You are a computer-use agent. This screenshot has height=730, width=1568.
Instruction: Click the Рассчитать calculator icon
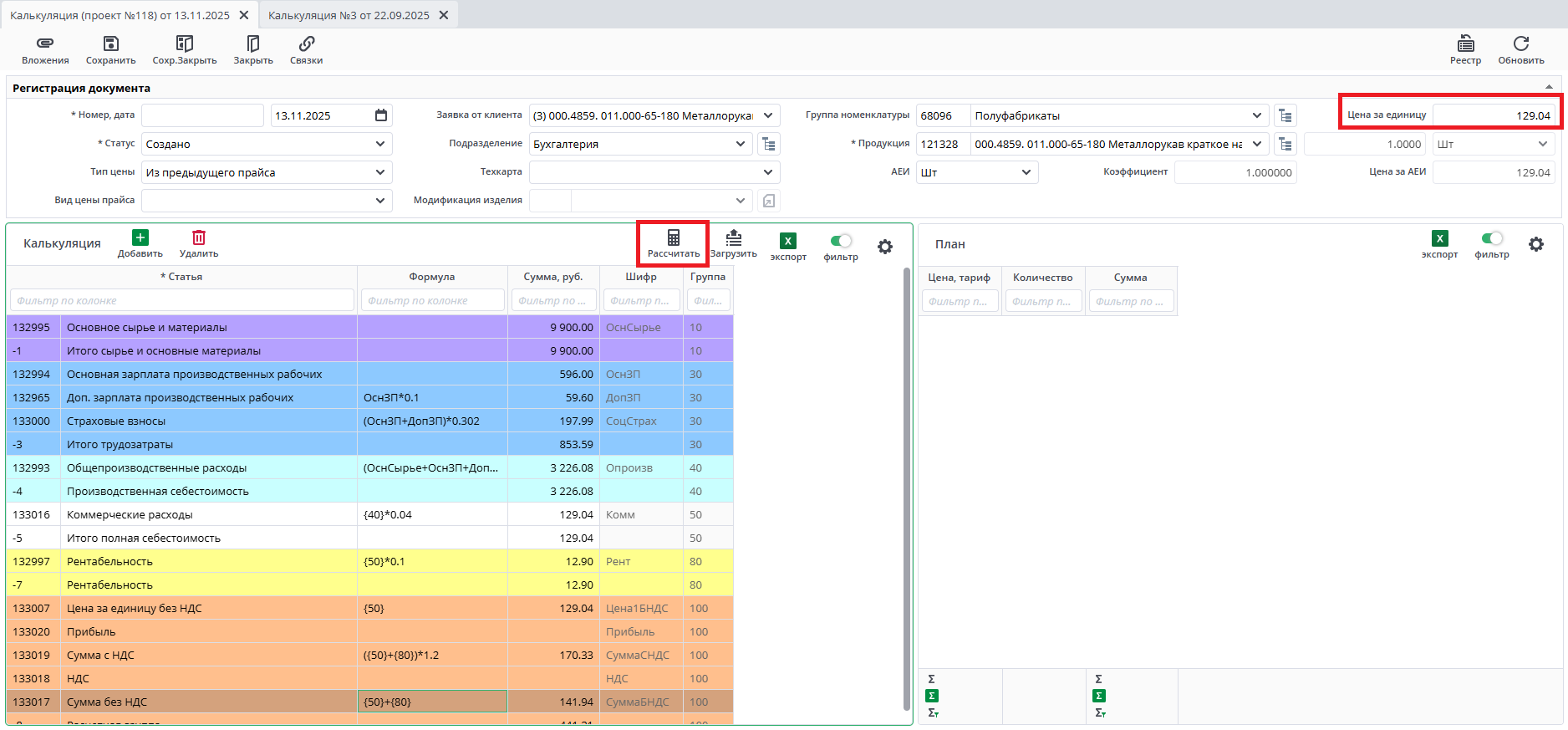pyautogui.click(x=673, y=238)
